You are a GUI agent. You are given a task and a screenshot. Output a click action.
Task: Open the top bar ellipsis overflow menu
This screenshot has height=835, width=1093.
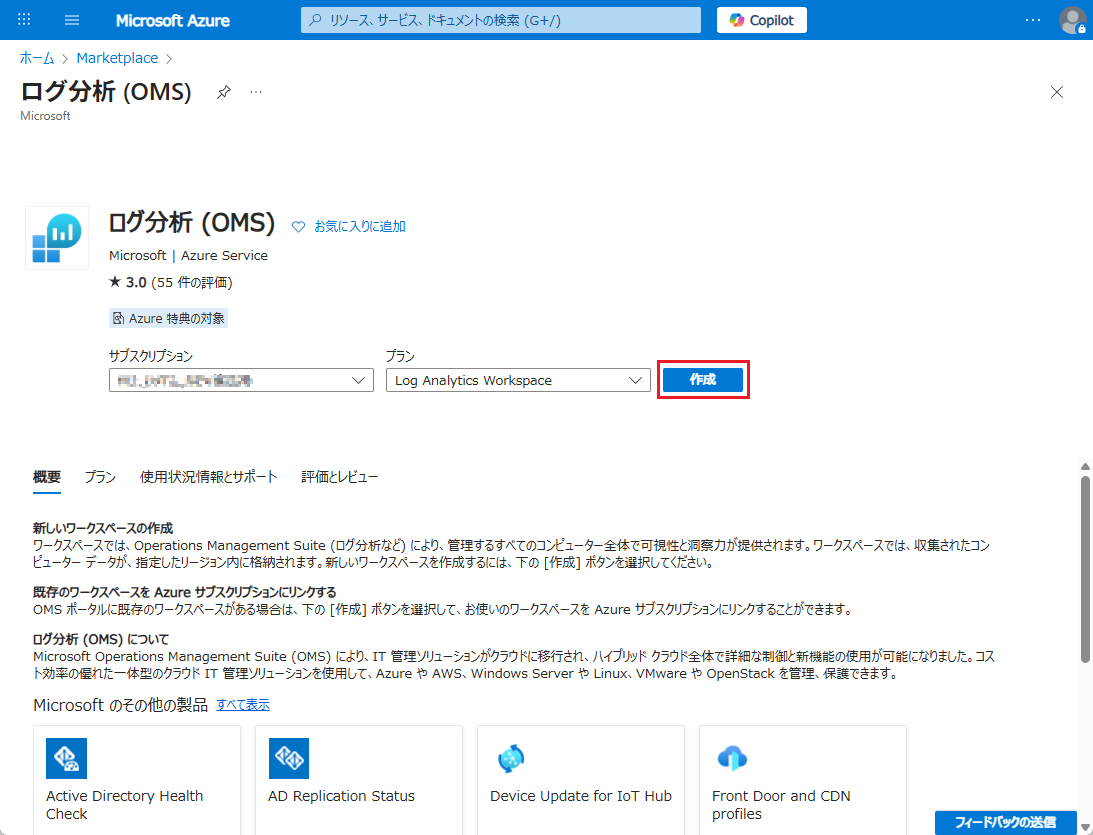click(x=1033, y=20)
